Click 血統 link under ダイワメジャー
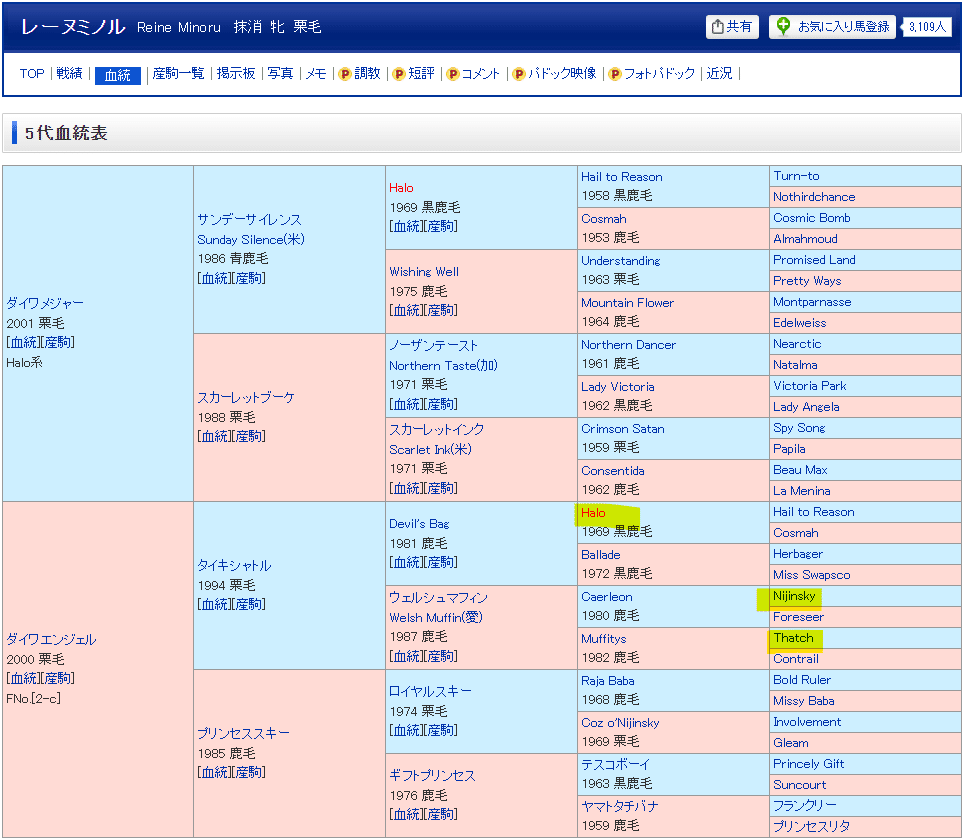Image resolution: width=964 pixels, height=840 pixels. [x=25, y=343]
